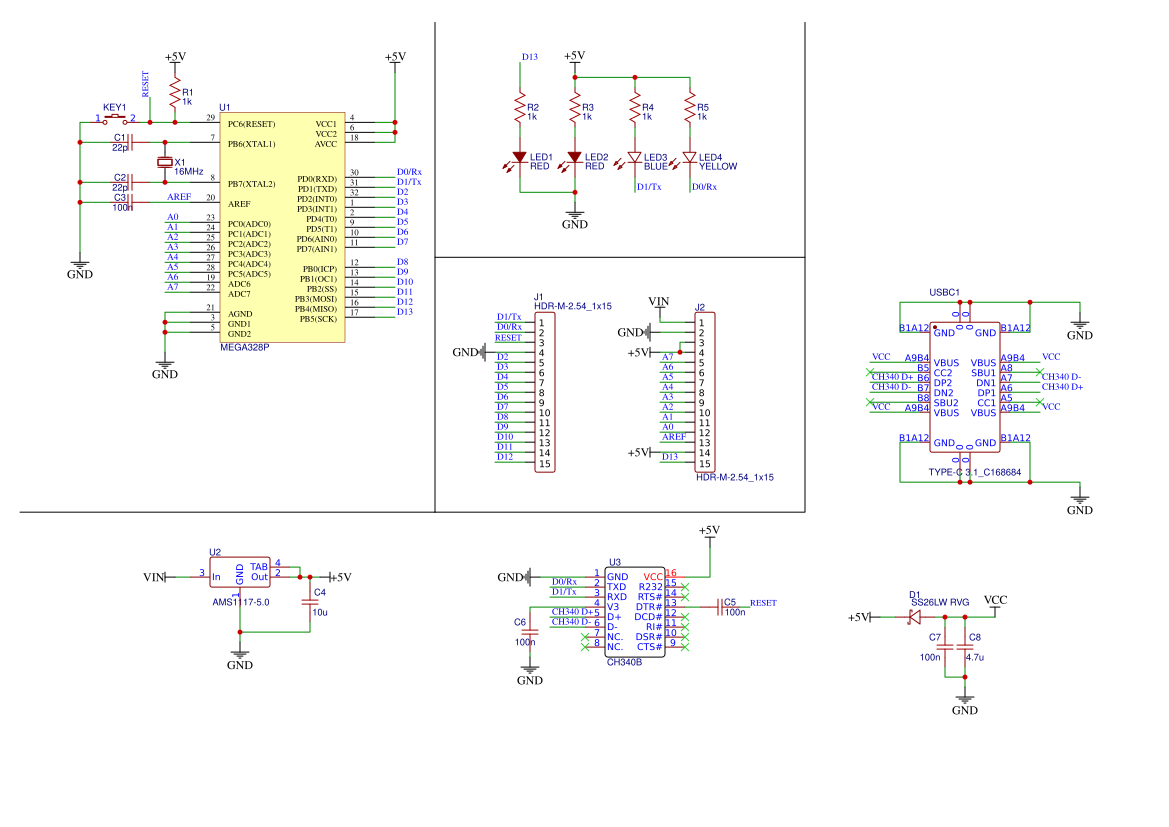Screen dimensions: 1169x827
Task: Click the VCC power flag beside D1
Action: pyautogui.click(x=995, y=600)
